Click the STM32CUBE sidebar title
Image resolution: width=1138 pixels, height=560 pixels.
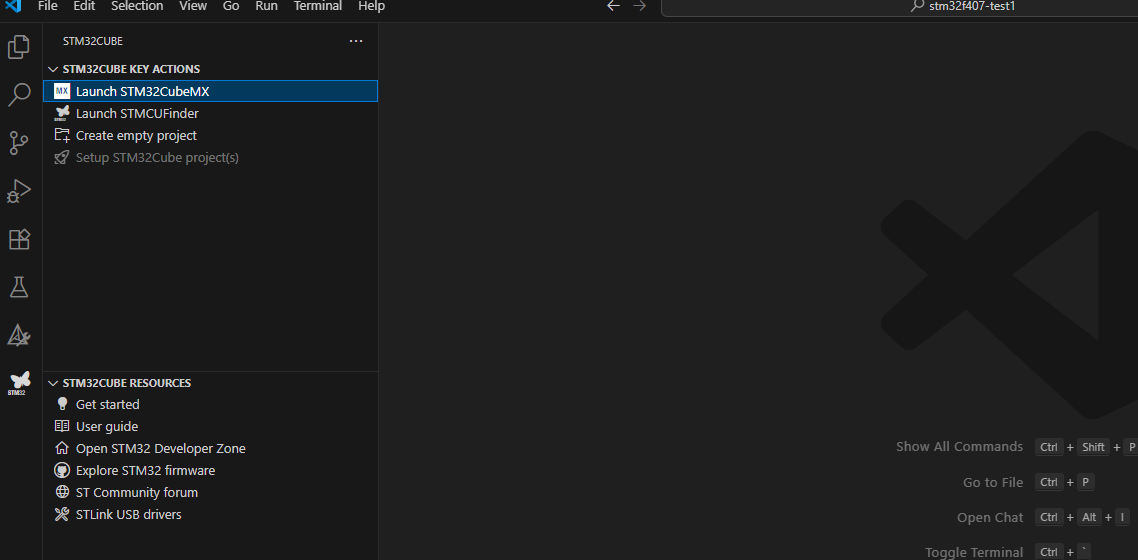click(93, 41)
